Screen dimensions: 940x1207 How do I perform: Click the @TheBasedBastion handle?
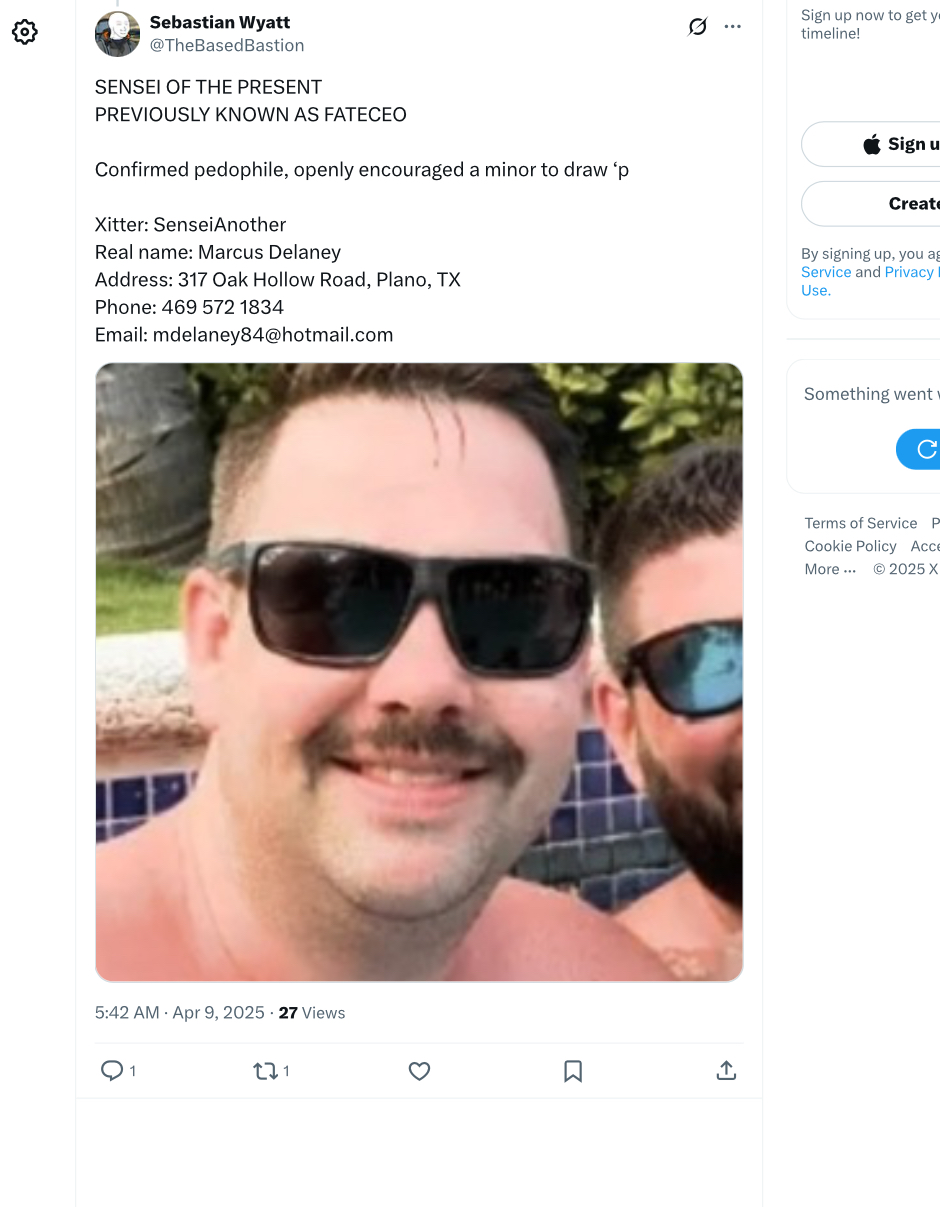(x=227, y=45)
